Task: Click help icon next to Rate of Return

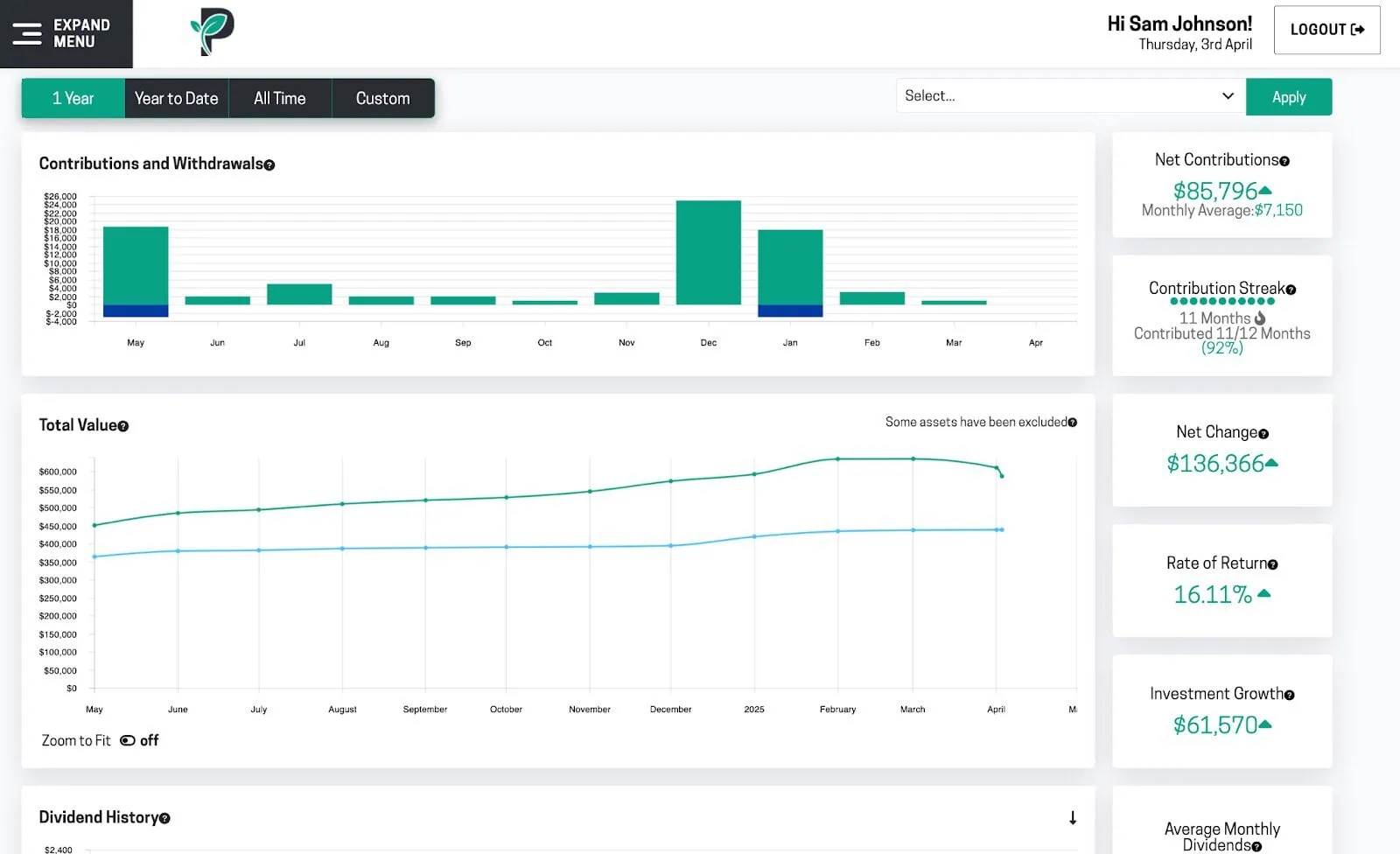Action: click(x=1273, y=564)
